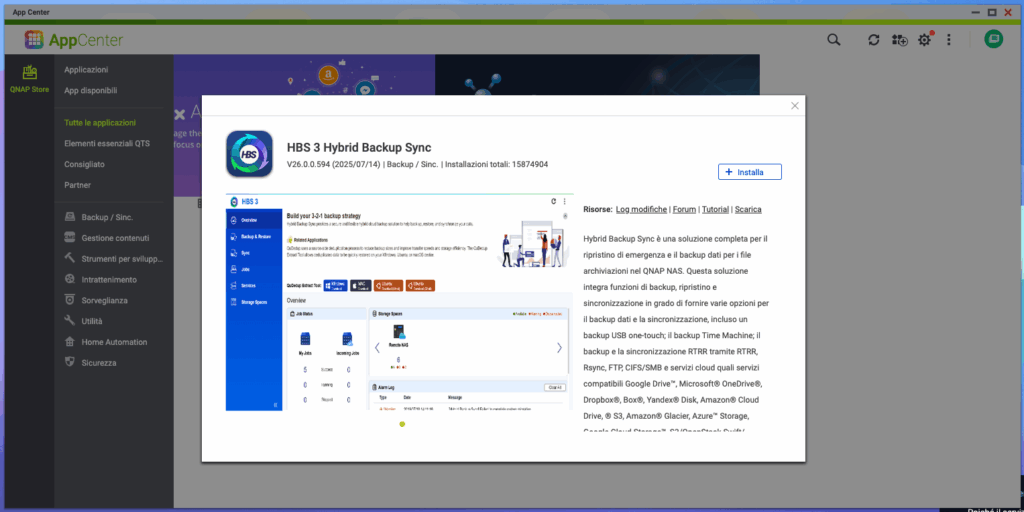Click the HBS 3 app logo icon
This screenshot has width=1024, height=512.
point(249,154)
